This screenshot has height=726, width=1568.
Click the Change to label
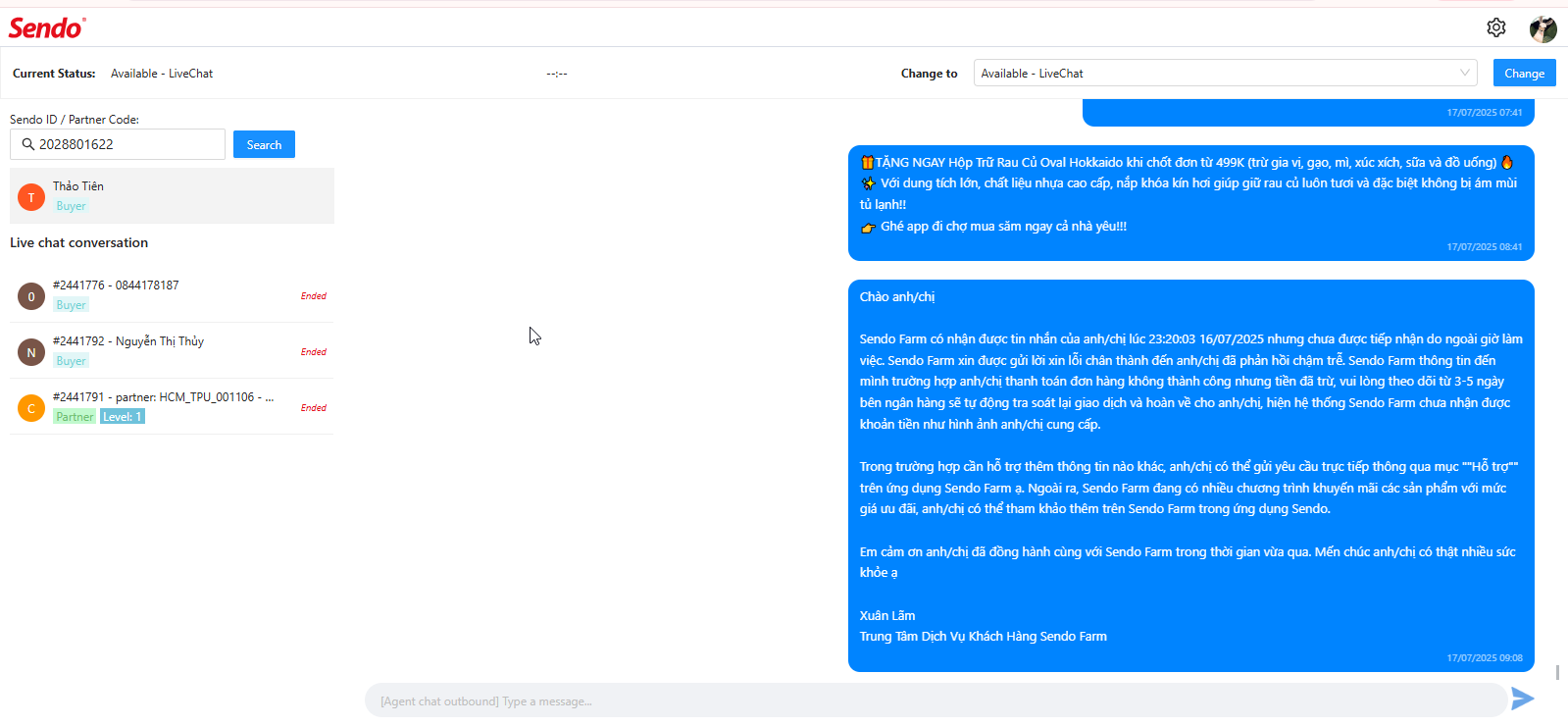[x=929, y=74]
